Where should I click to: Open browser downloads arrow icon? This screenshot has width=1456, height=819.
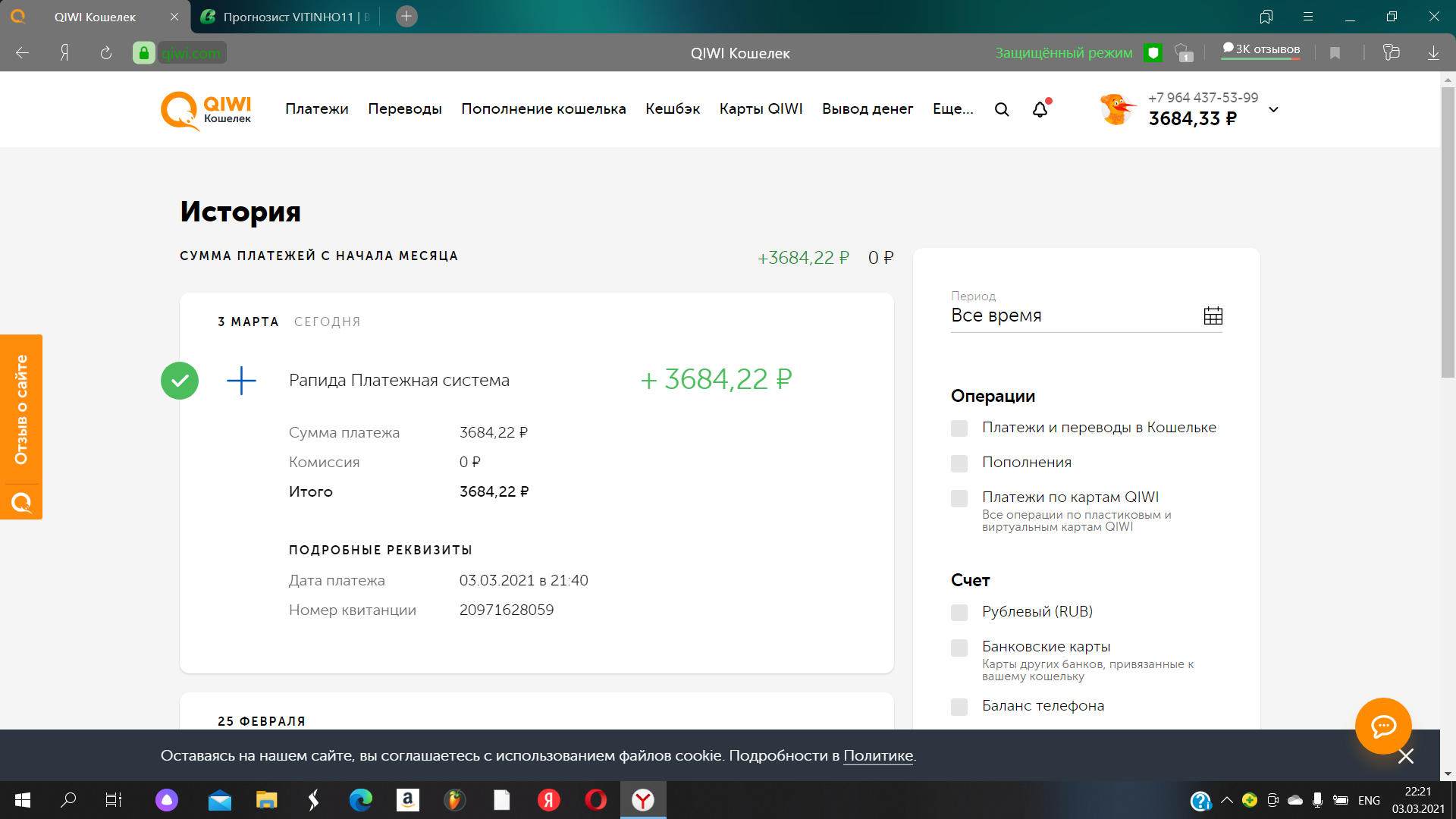click(1433, 53)
